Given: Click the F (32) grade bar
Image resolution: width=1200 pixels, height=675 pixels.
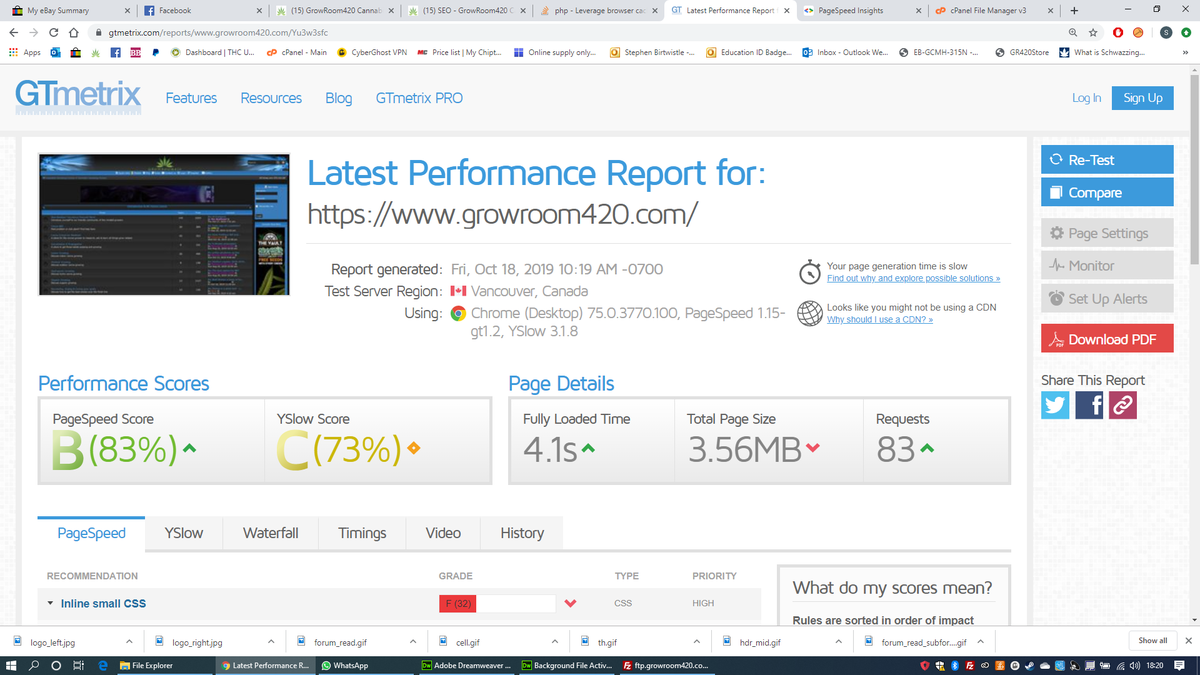Looking at the screenshot, I should point(497,604).
